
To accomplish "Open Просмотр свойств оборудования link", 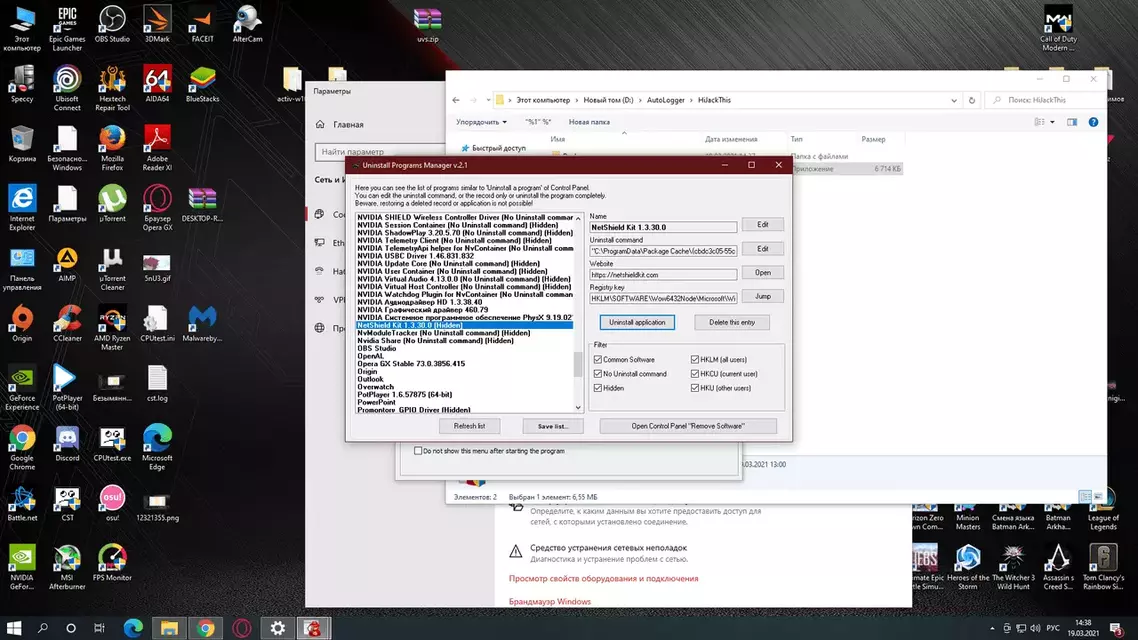I will (603, 578).
